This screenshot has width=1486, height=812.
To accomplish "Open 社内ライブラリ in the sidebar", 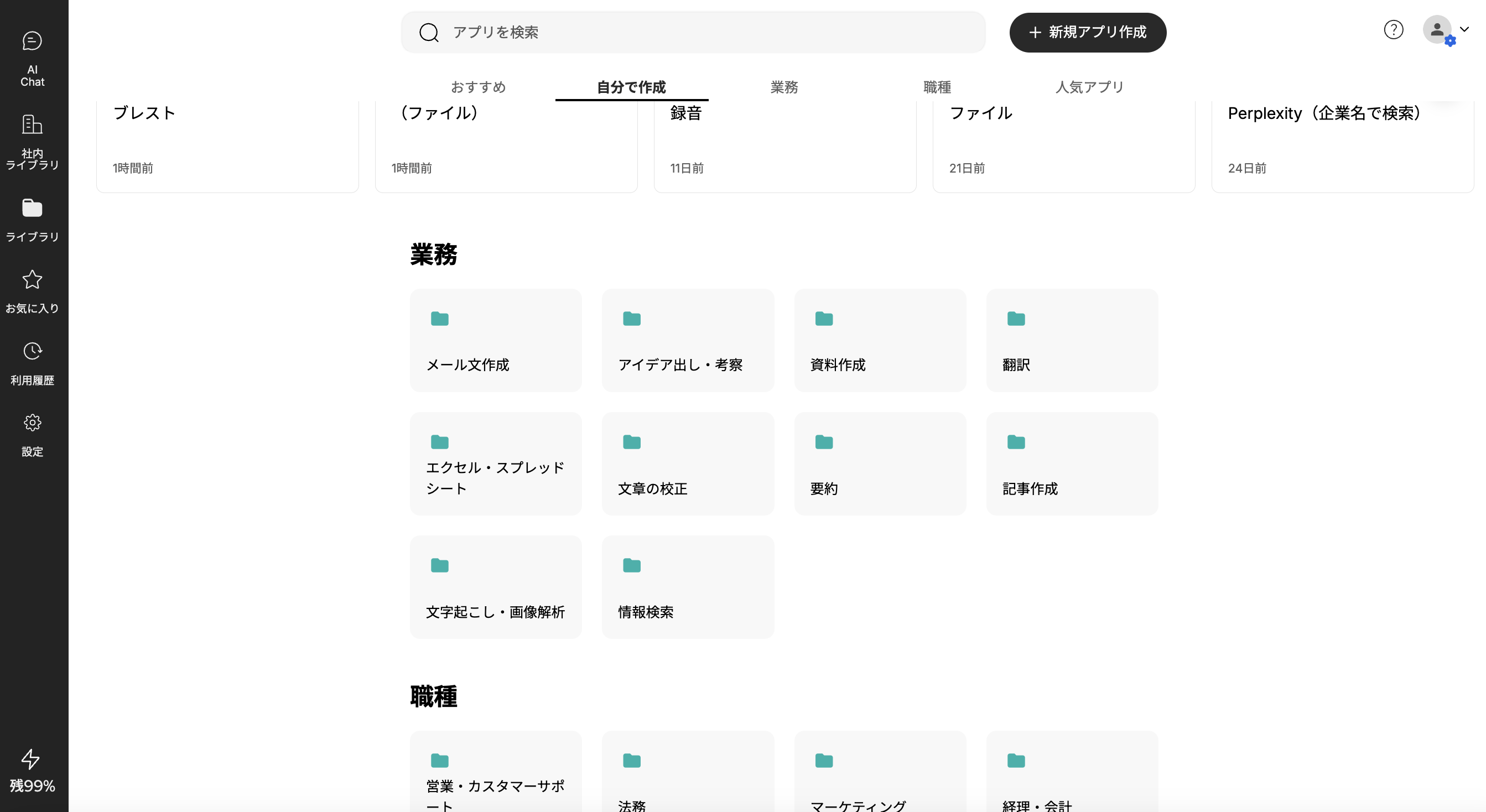I will [x=32, y=142].
